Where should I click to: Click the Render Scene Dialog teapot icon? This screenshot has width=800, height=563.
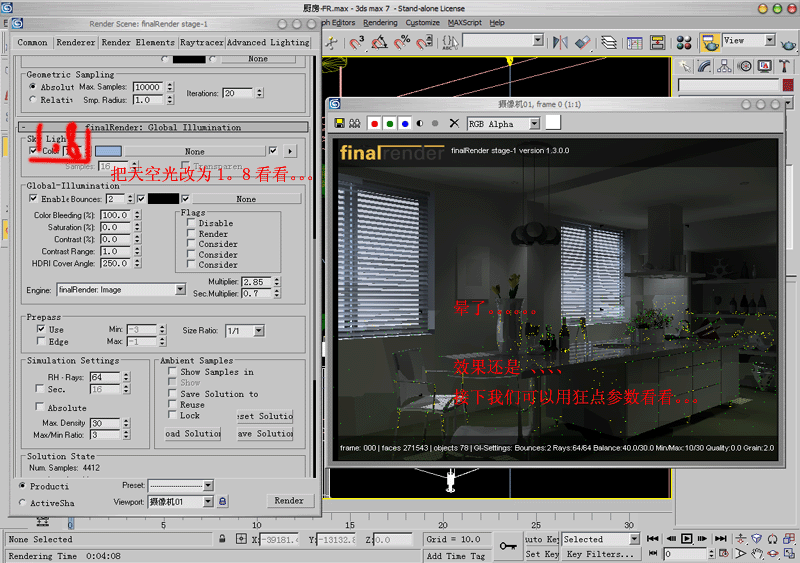click(x=710, y=42)
